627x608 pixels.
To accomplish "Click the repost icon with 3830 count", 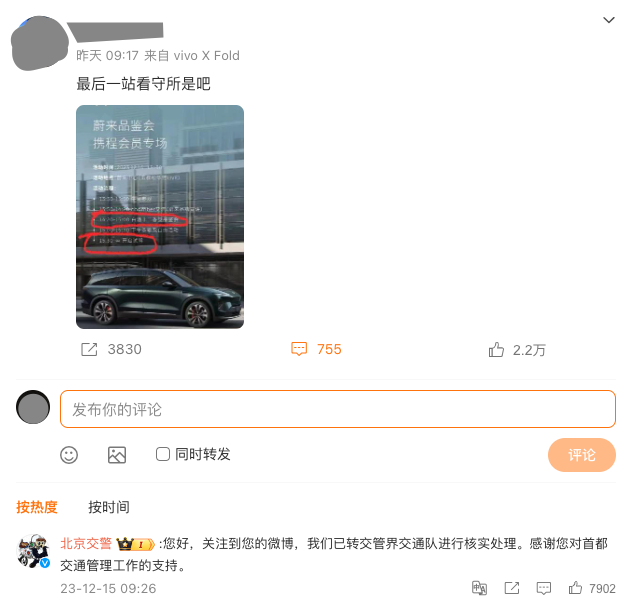I will click(x=89, y=349).
